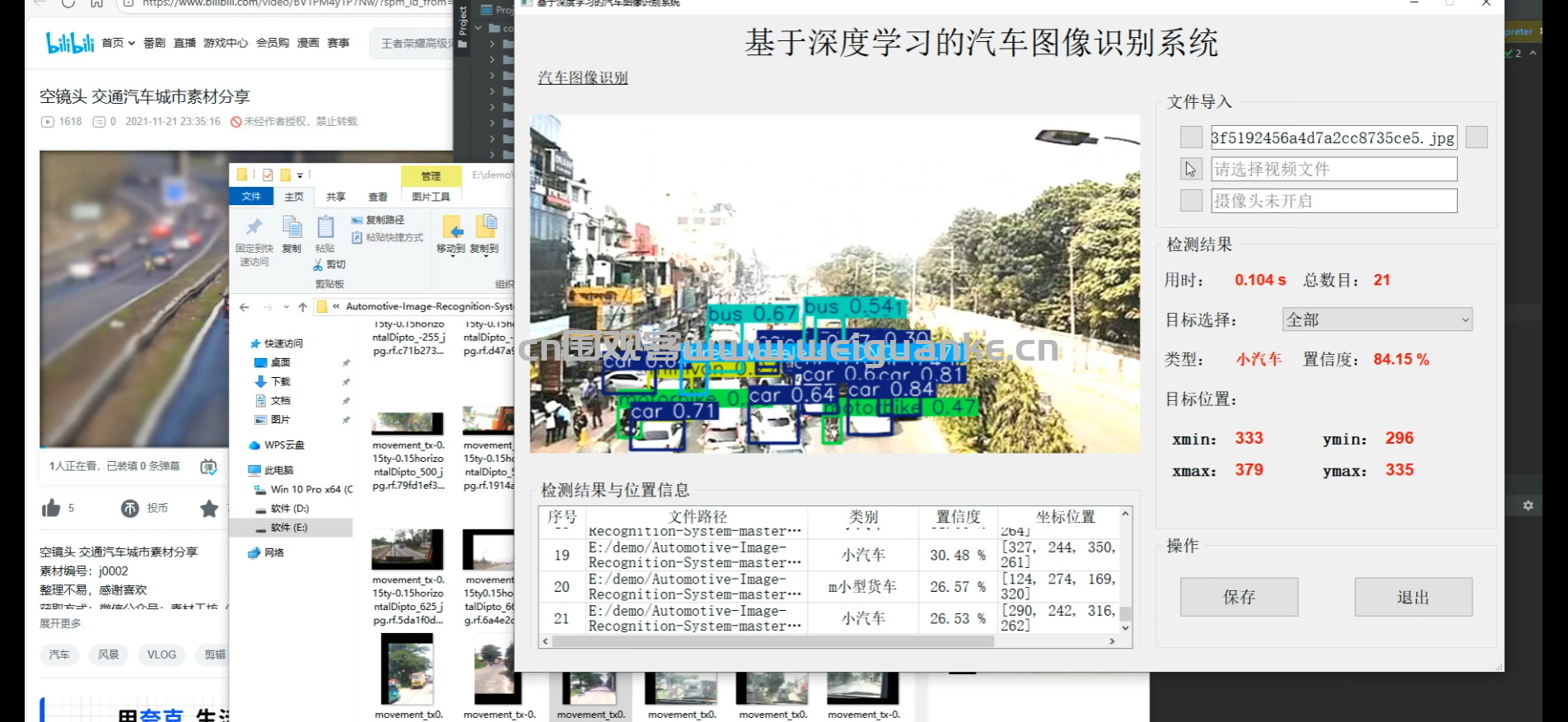1568x722 pixels.
Task: Click the 请选择视频文件 input field
Action: 1333,170
